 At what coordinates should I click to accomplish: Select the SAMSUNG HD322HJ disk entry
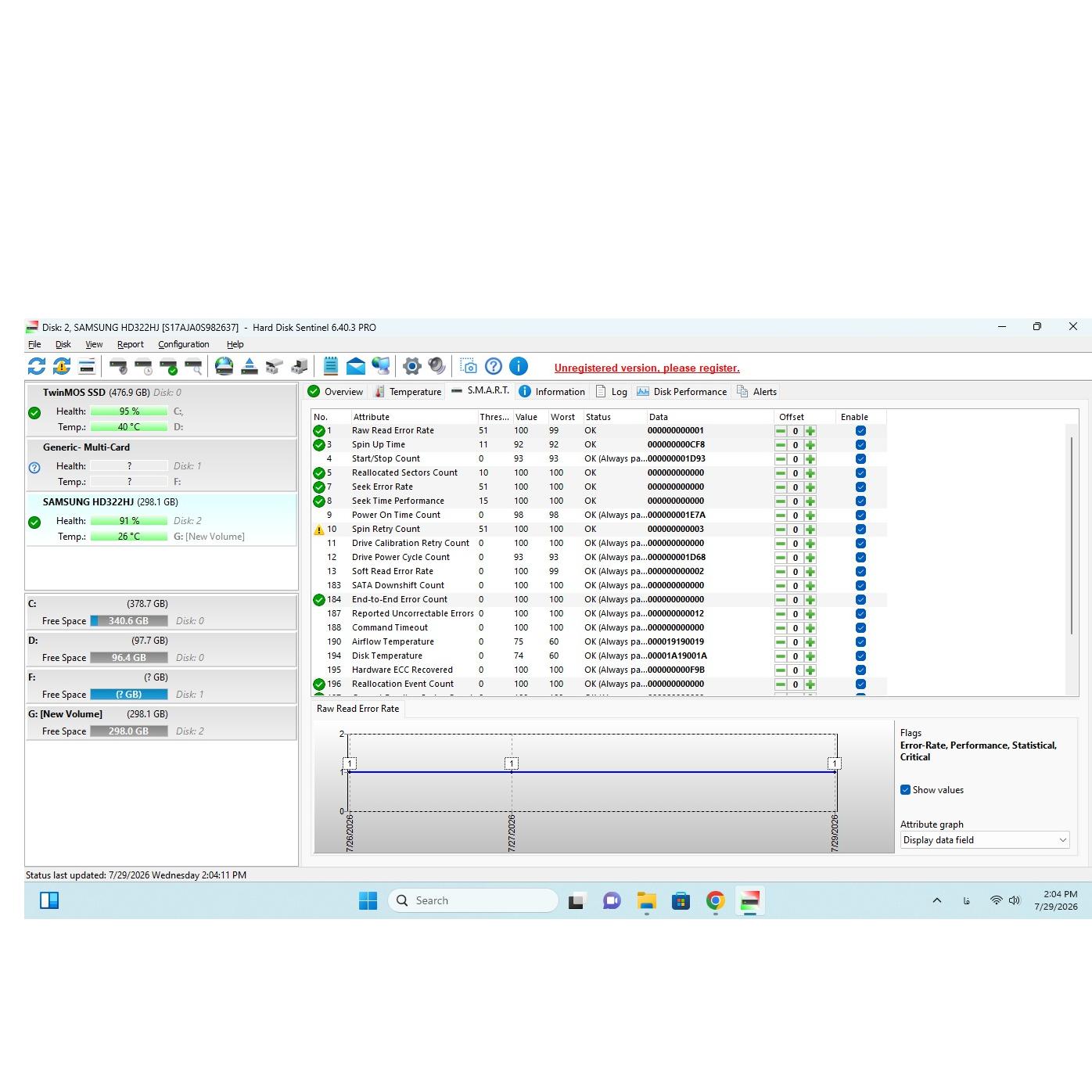pyautogui.click(x=161, y=519)
